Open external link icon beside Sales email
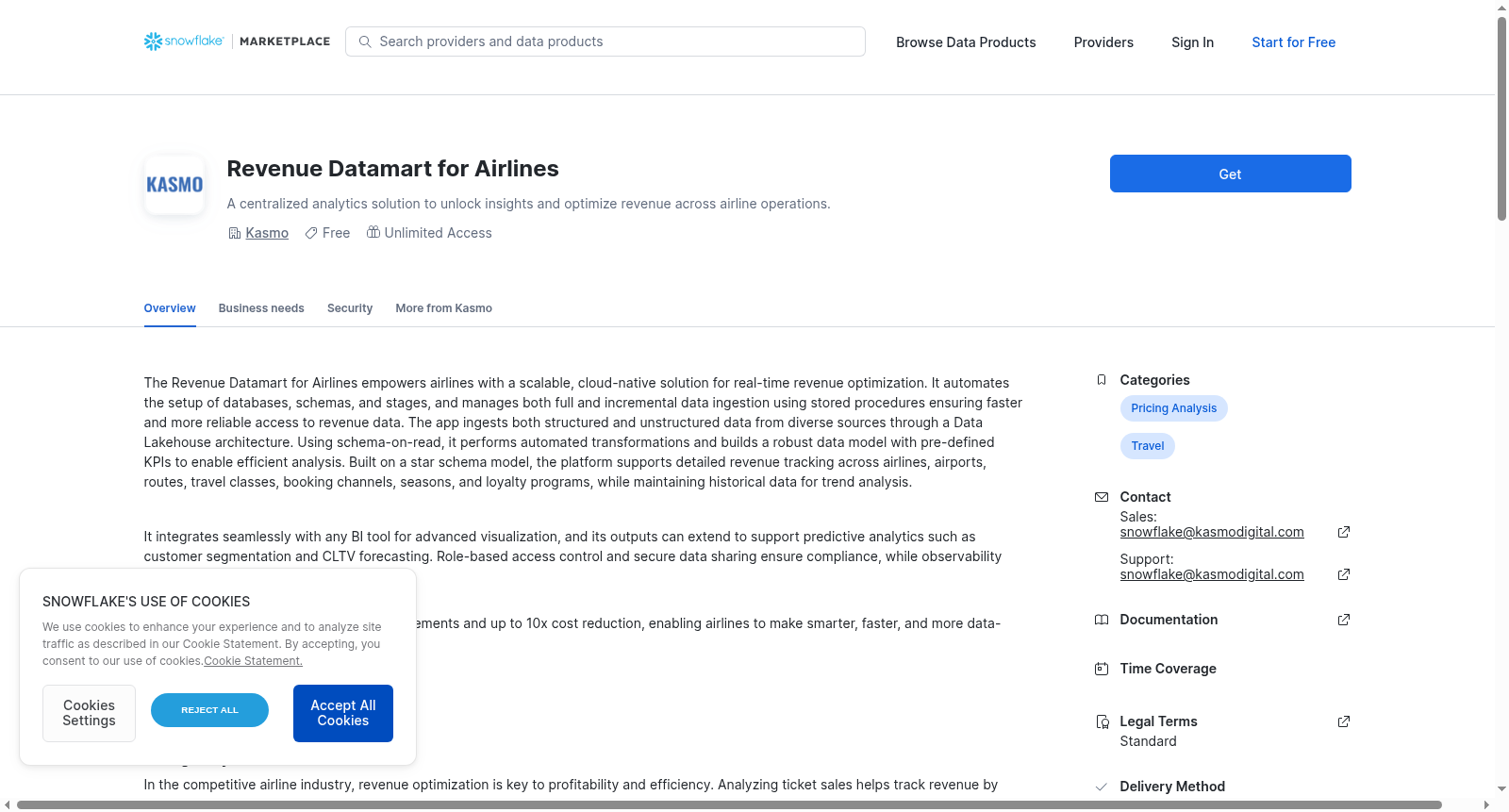Screen dimensions: 1509x812 (x=1344, y=532)
